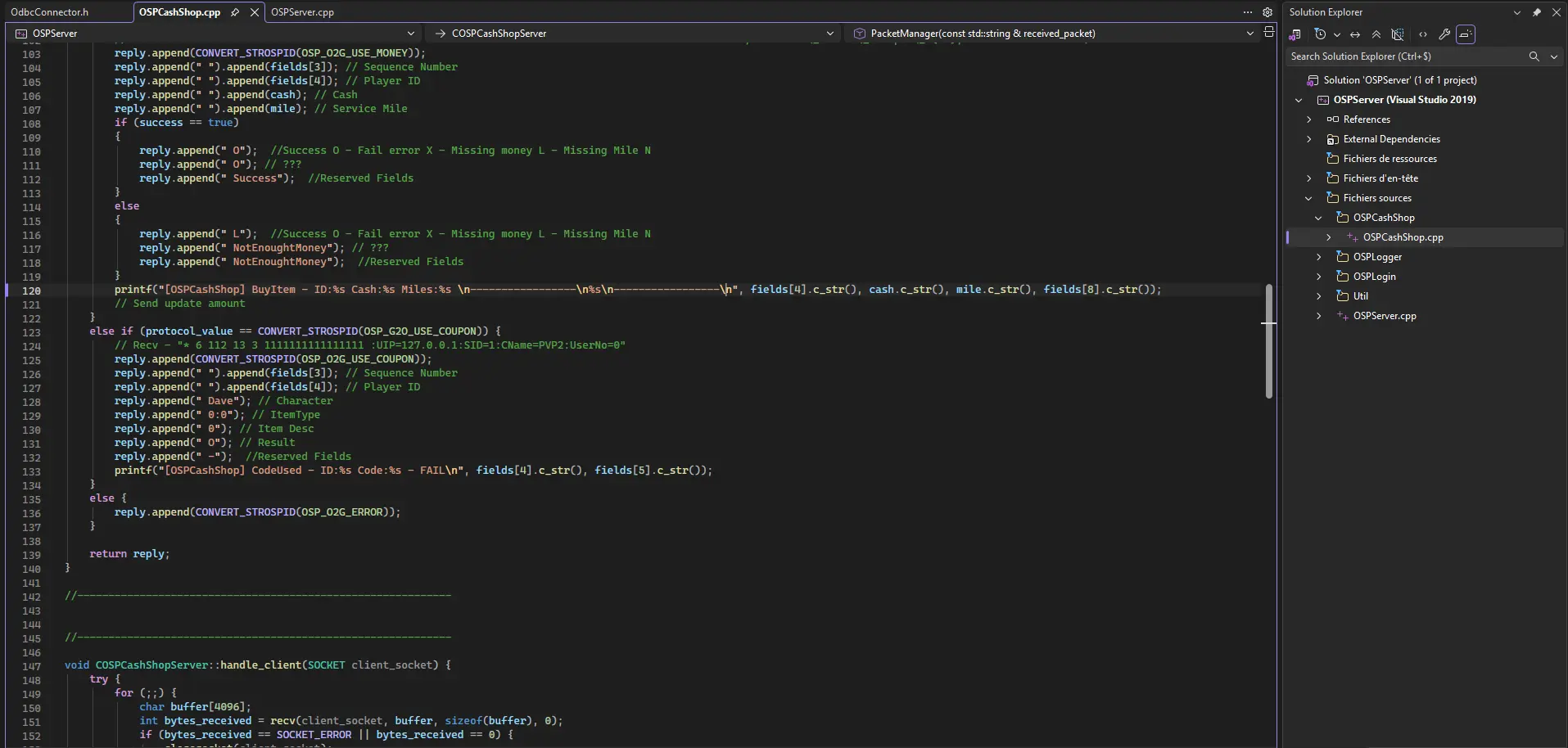
Task: Collapse the Fichiers sources folder
Action: [1308, 198]
